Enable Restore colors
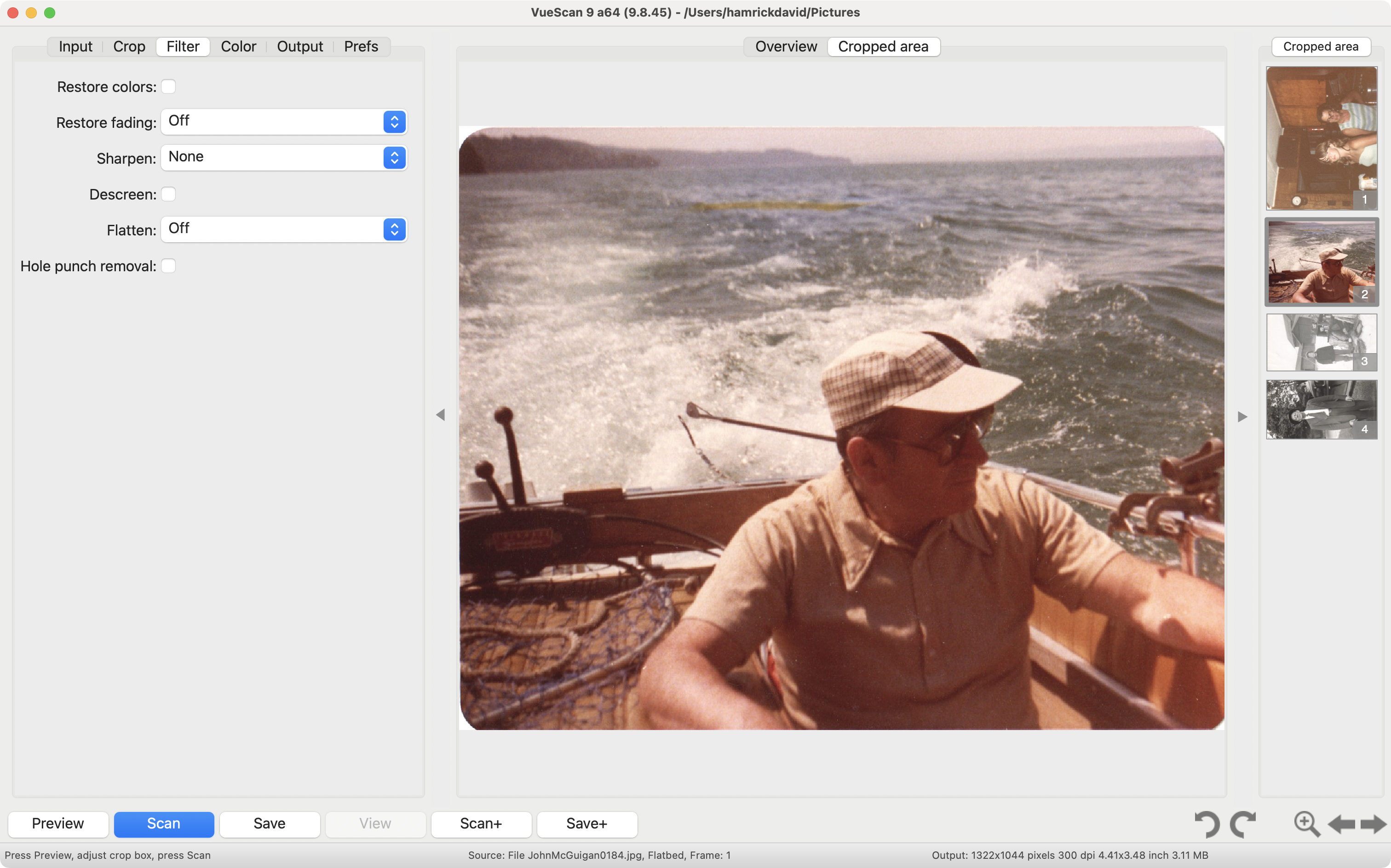 pos(168,86)
